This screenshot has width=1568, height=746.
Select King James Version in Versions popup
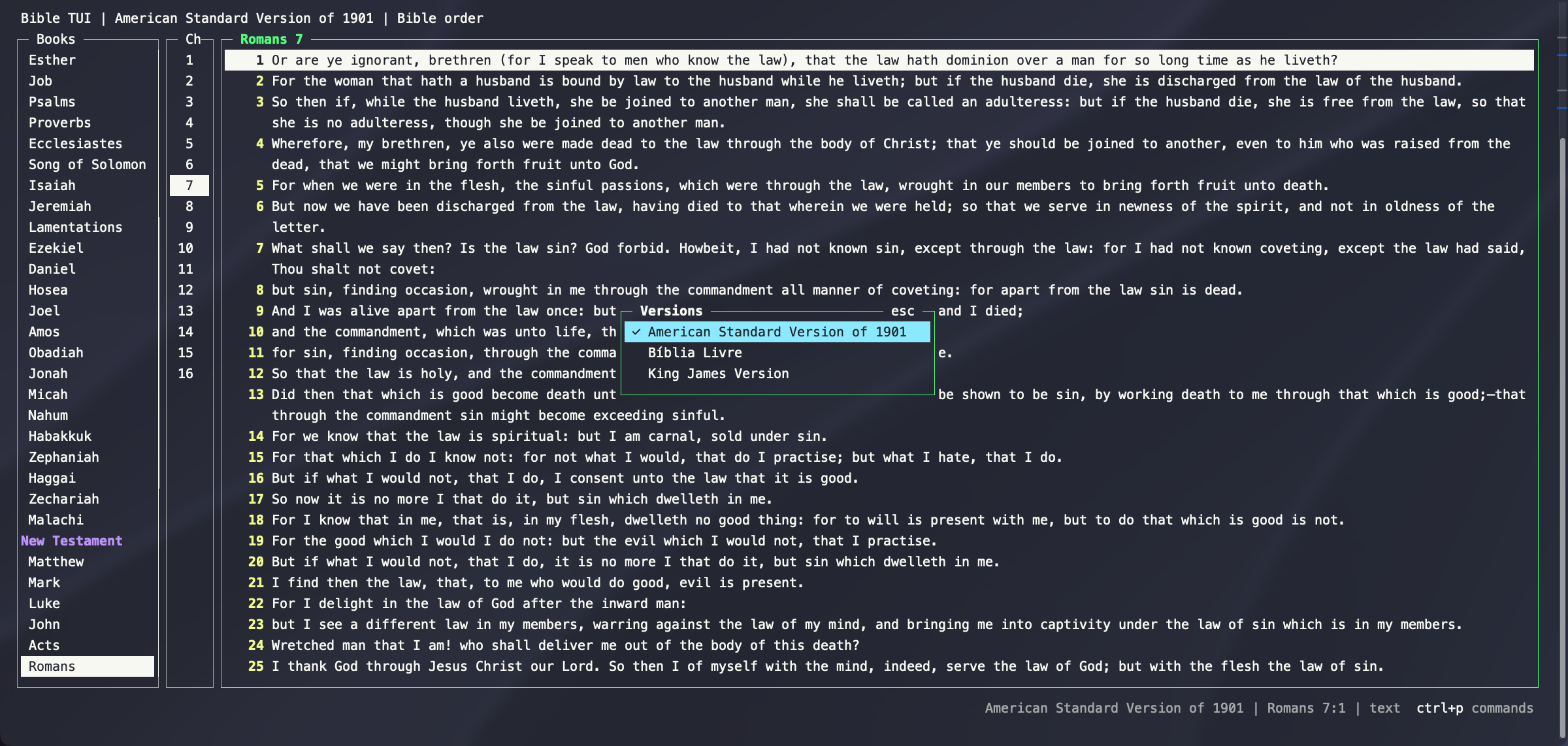click(777, 374)
